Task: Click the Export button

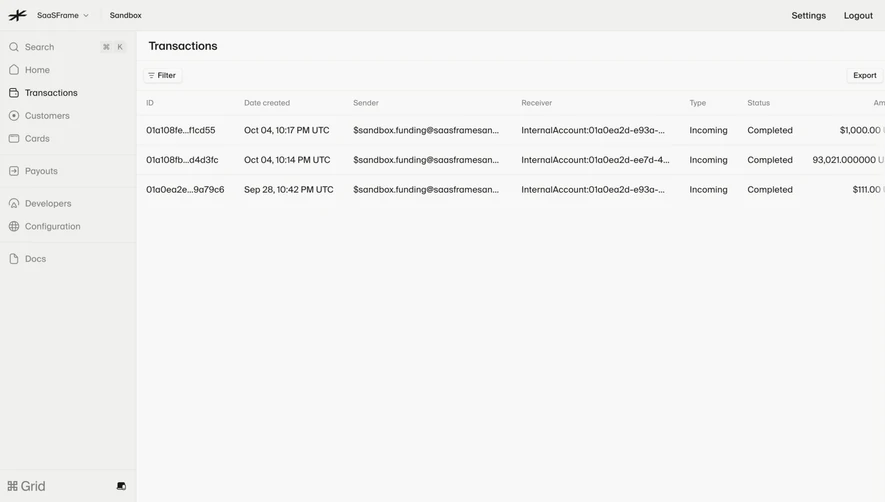Action: tap(864, 75)
